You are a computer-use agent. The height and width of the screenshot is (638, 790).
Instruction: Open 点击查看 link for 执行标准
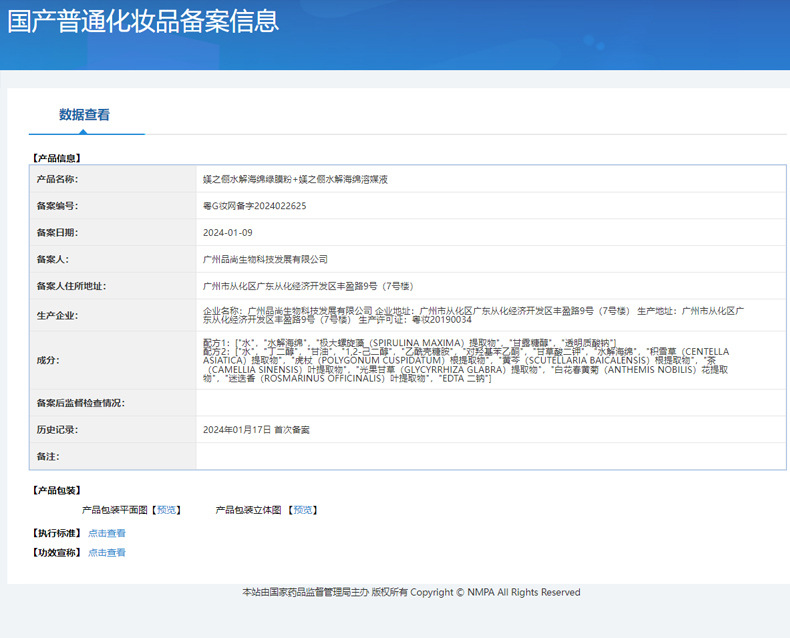pyautogui.click(x=107, y=533)
